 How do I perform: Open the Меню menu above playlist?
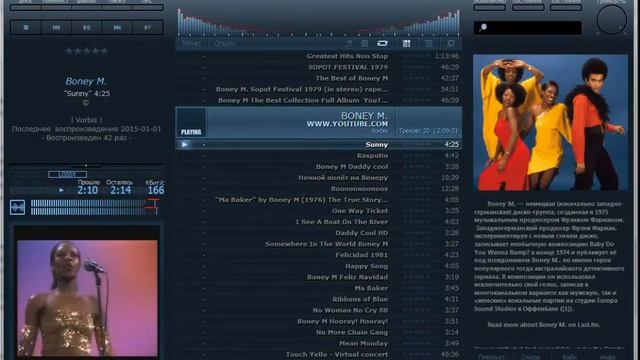click(191, 43)
